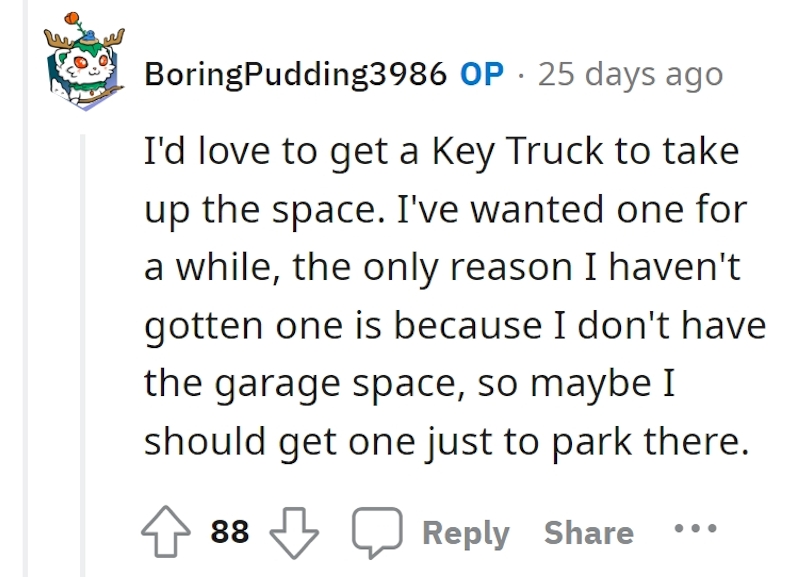Upvote BoringPudding3986's comment
Image resolution: width=800 pixels, height=577 pixels.
tap(165, 531)
